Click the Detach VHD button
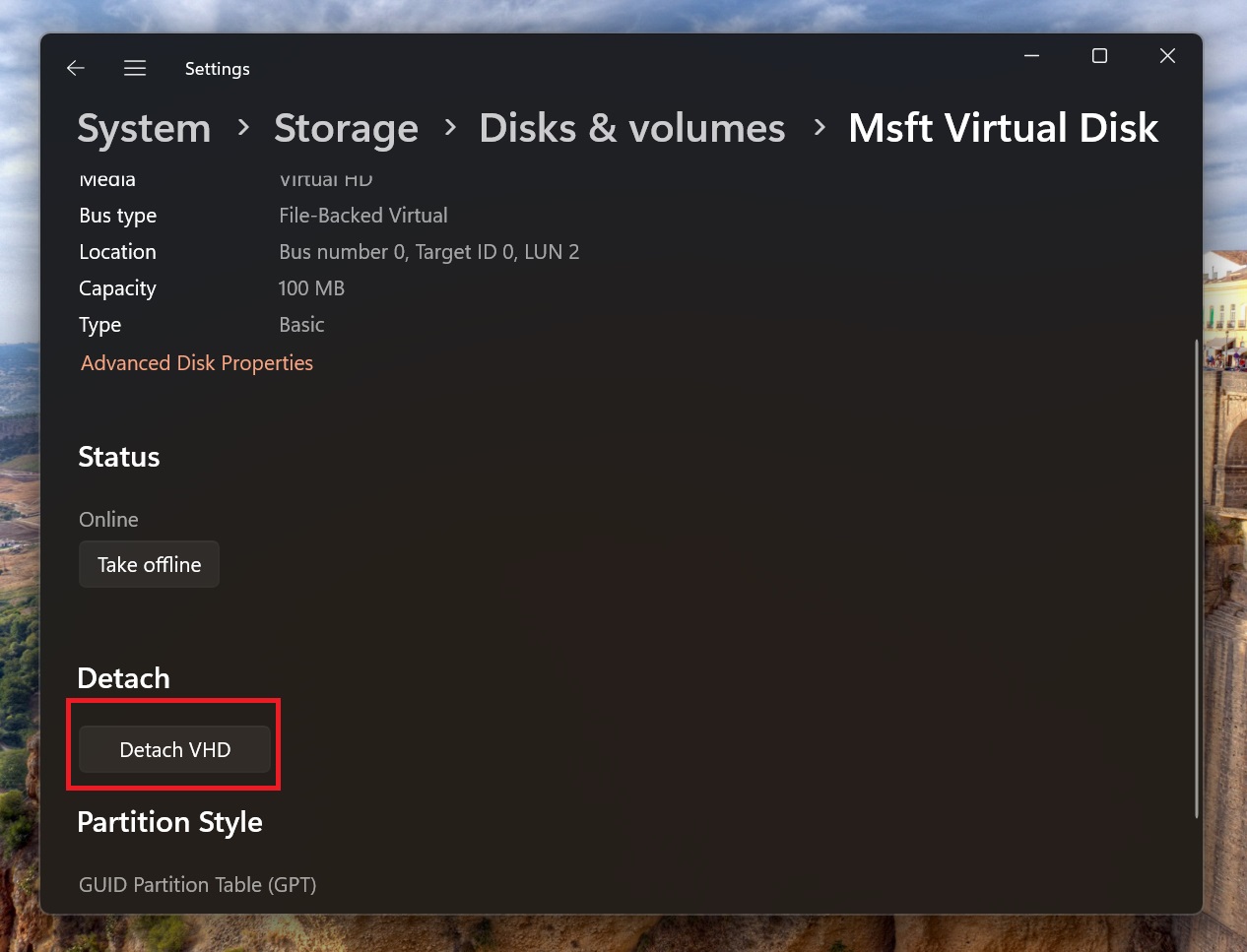Viewport: 1247px width, 952px height. [x=174, y=749]
